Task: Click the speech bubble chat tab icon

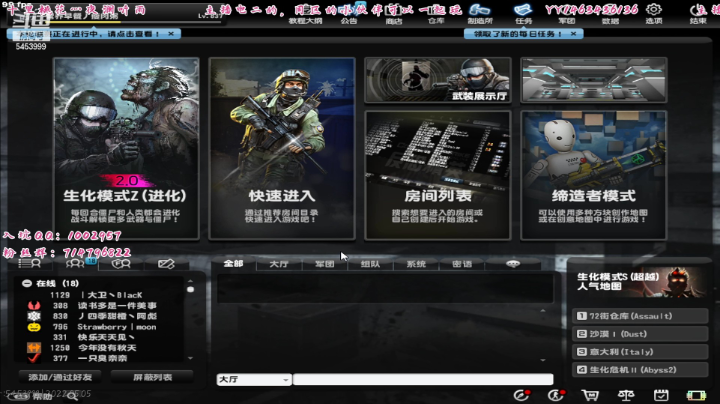Action: [x=513, y=264]
